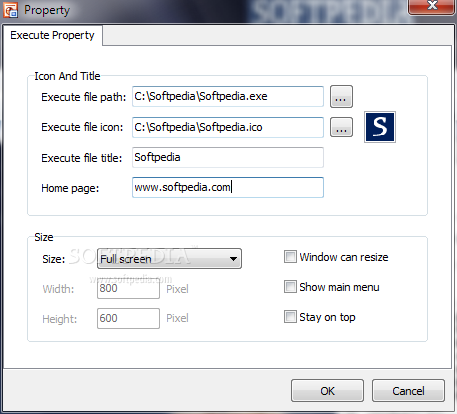457x414 pixels.
Task: Click the 'Height:' label
Action: [x=60, y=319]
